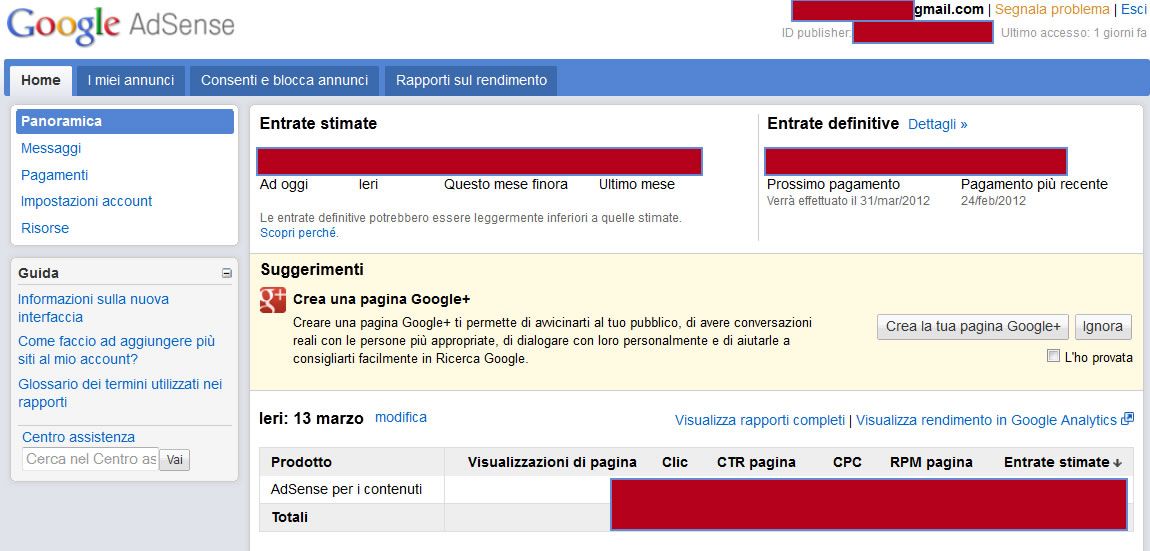The height and width of the screenshot is (551, 1150).
Task: Click the Vai search button
Action: pyautogui.click(x=175, y=459)
